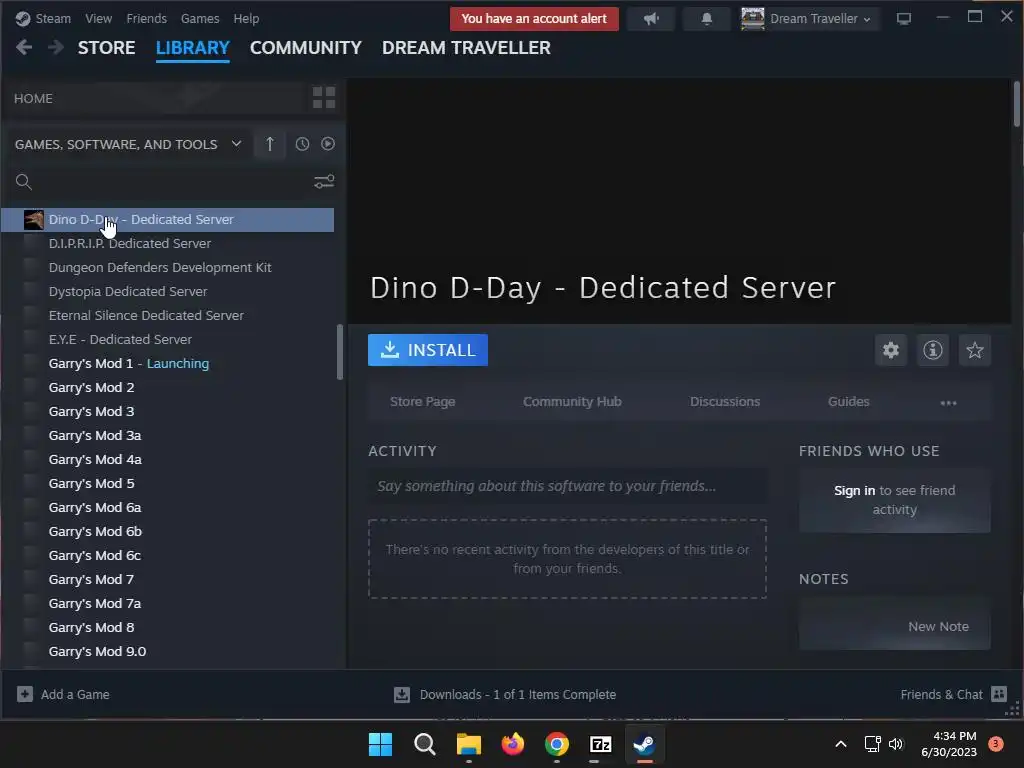Open File Explorer from taskbar
The height and width of the screenshot is (768, 1024).
[x=468, y=744]
